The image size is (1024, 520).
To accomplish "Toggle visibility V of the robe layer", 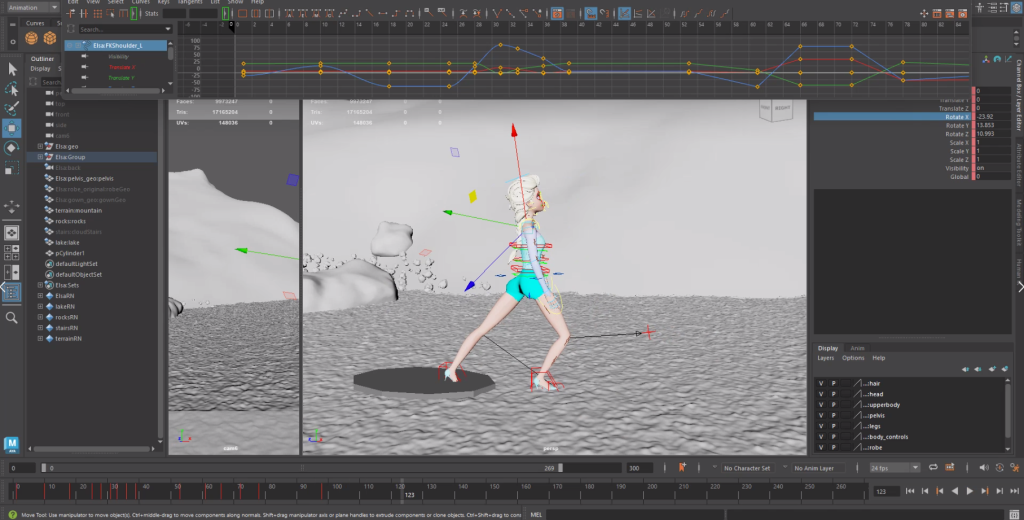I will coord(821,447).
